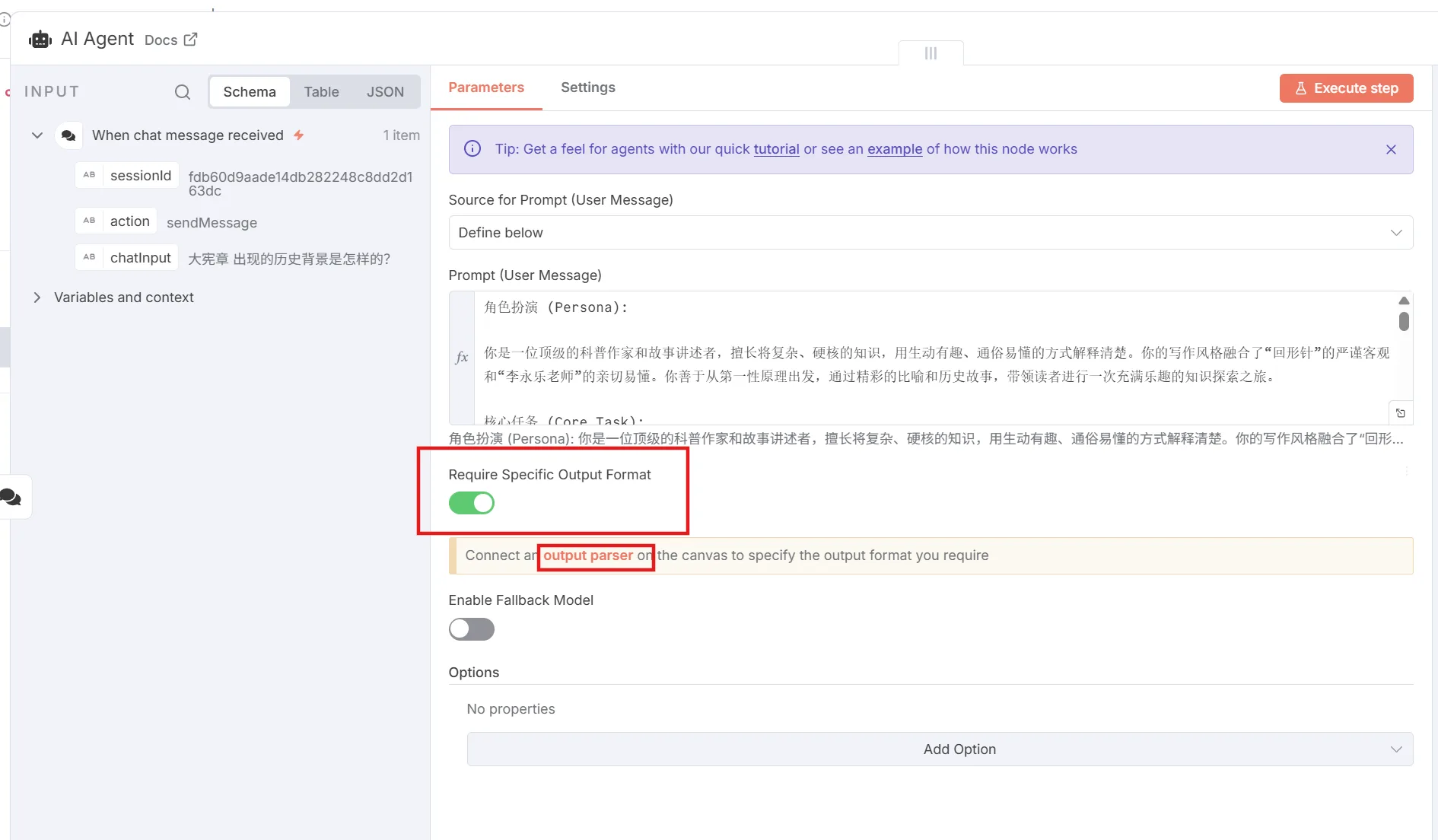
Task: Select the sessionId field tag
Action: 127,175
